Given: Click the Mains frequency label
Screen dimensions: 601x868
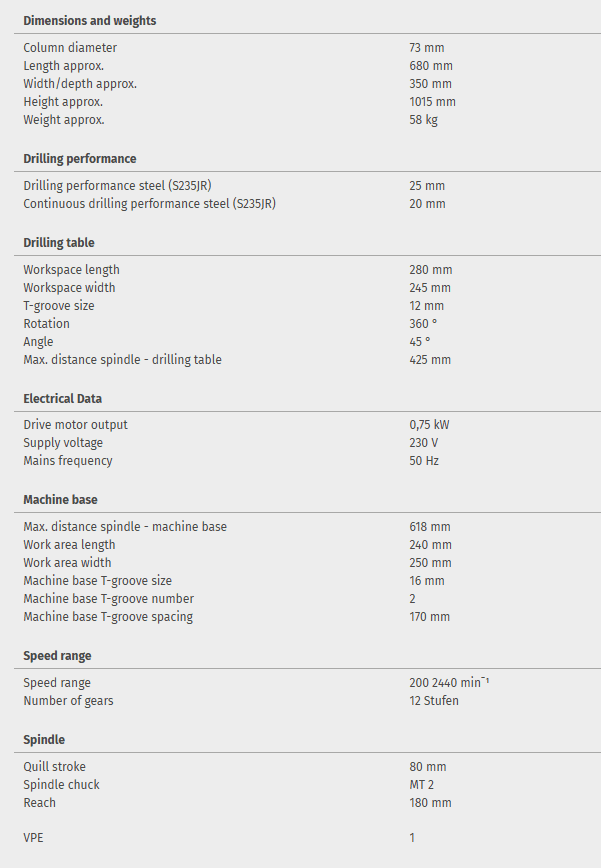Looking at the screenshot, I should coord(68,460).
